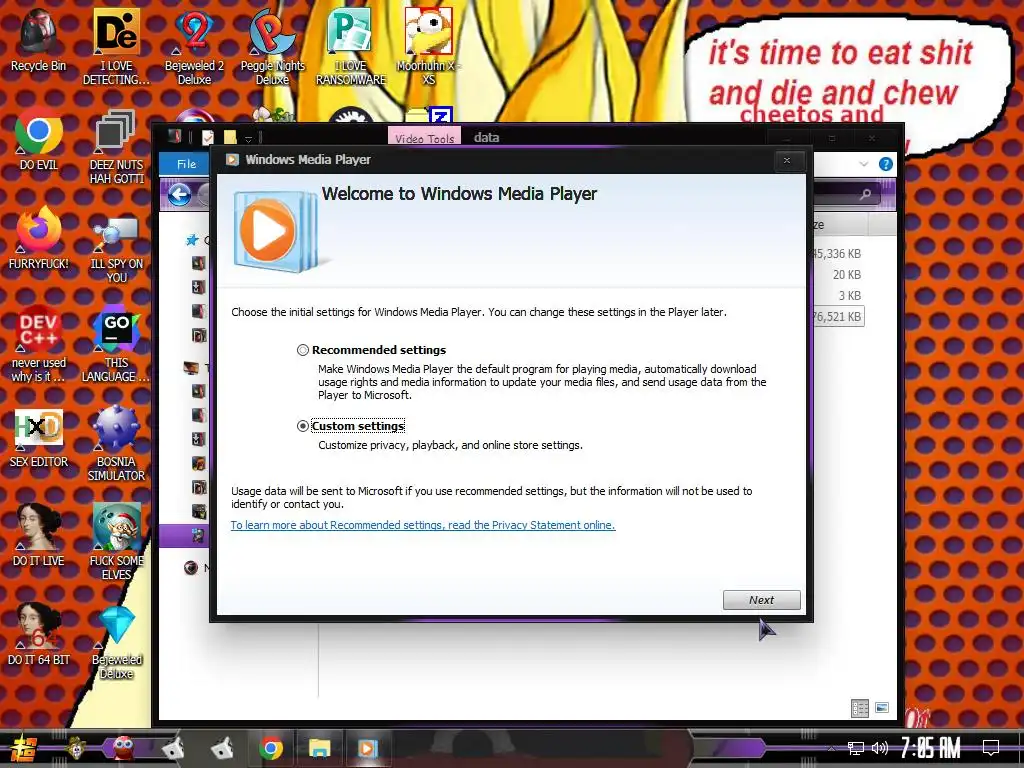Viewport: 1024px width, 768px height.
Task: Launch Moorhuhn X-XS from the desktop
Action: pos(428,47)
